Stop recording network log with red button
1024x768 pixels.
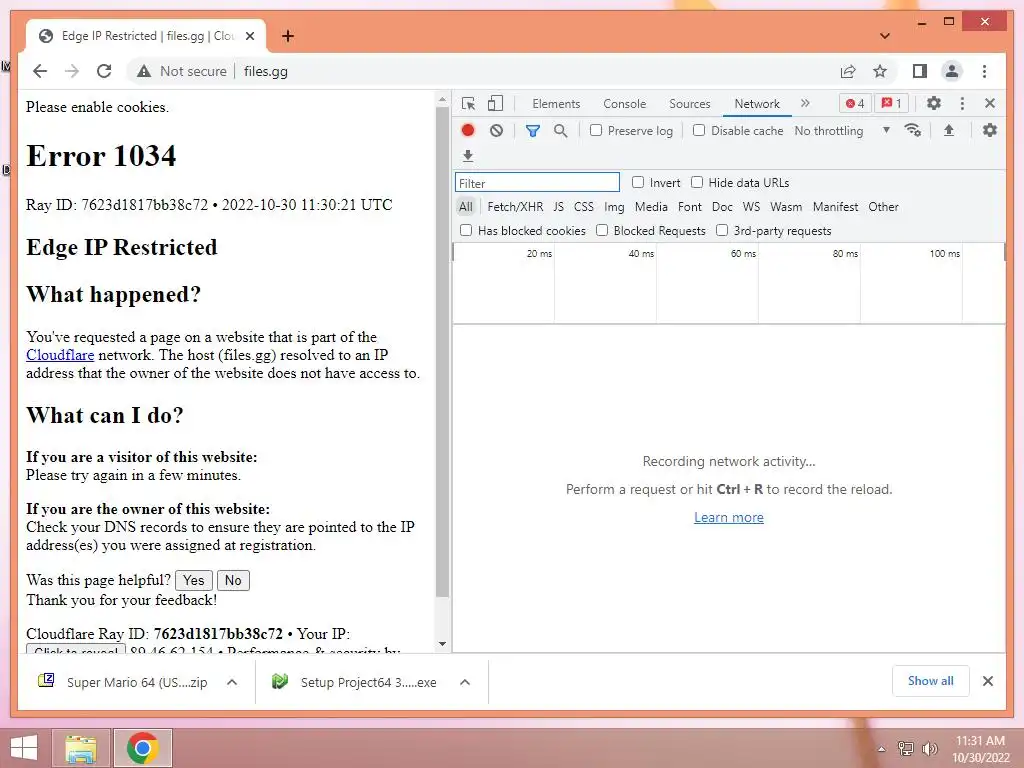click(468, 131)
